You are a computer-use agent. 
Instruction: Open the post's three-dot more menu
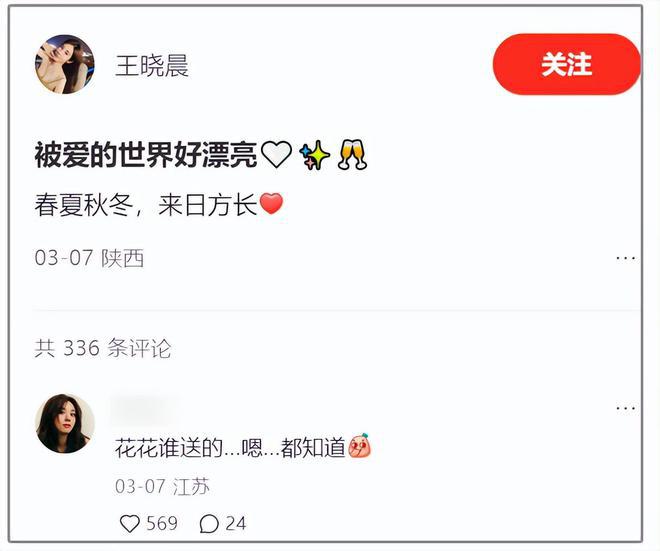625,258
